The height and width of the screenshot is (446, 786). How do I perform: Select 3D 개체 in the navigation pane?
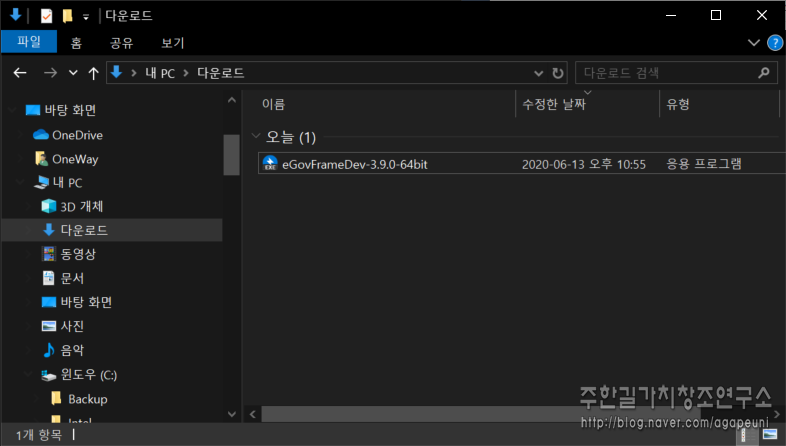(x=82, y=206)
